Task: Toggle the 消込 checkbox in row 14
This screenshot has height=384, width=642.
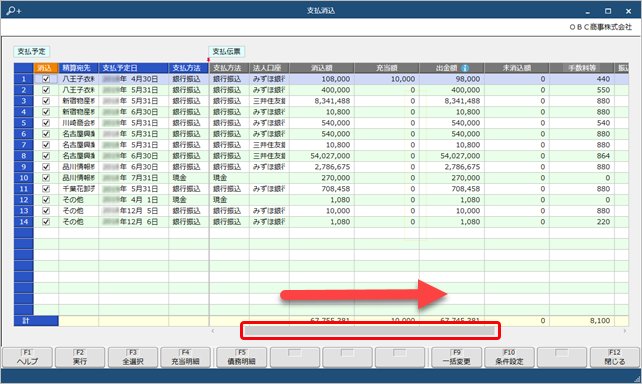Action: 46,222
